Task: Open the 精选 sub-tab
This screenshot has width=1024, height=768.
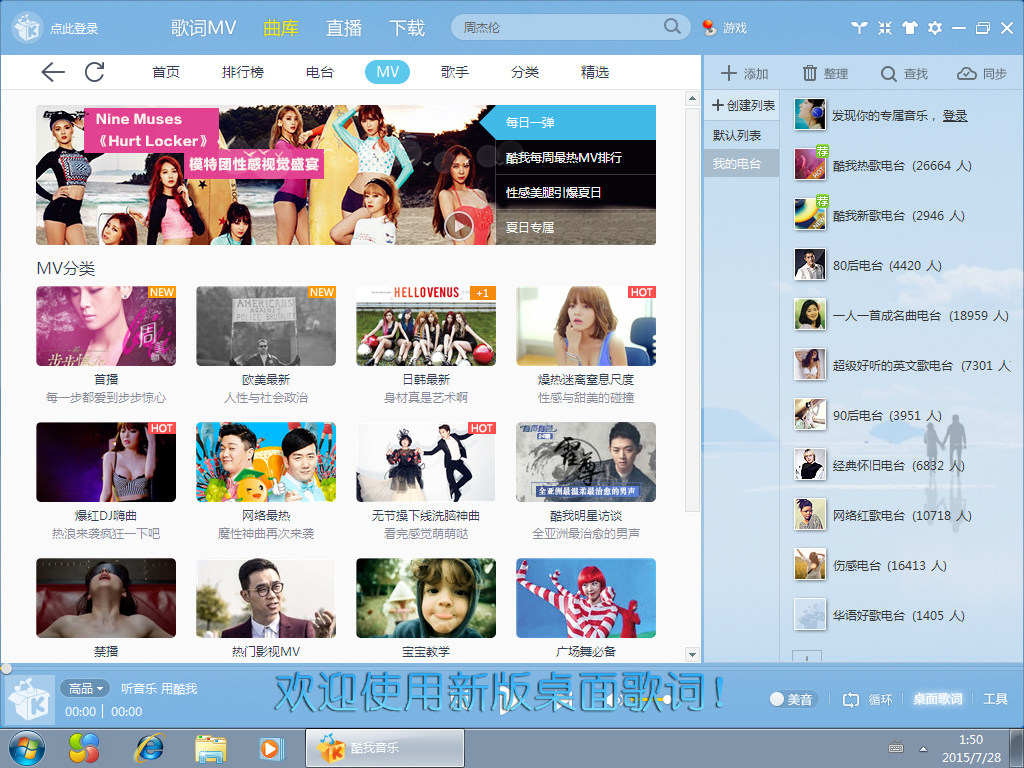Action: [595, 72]
